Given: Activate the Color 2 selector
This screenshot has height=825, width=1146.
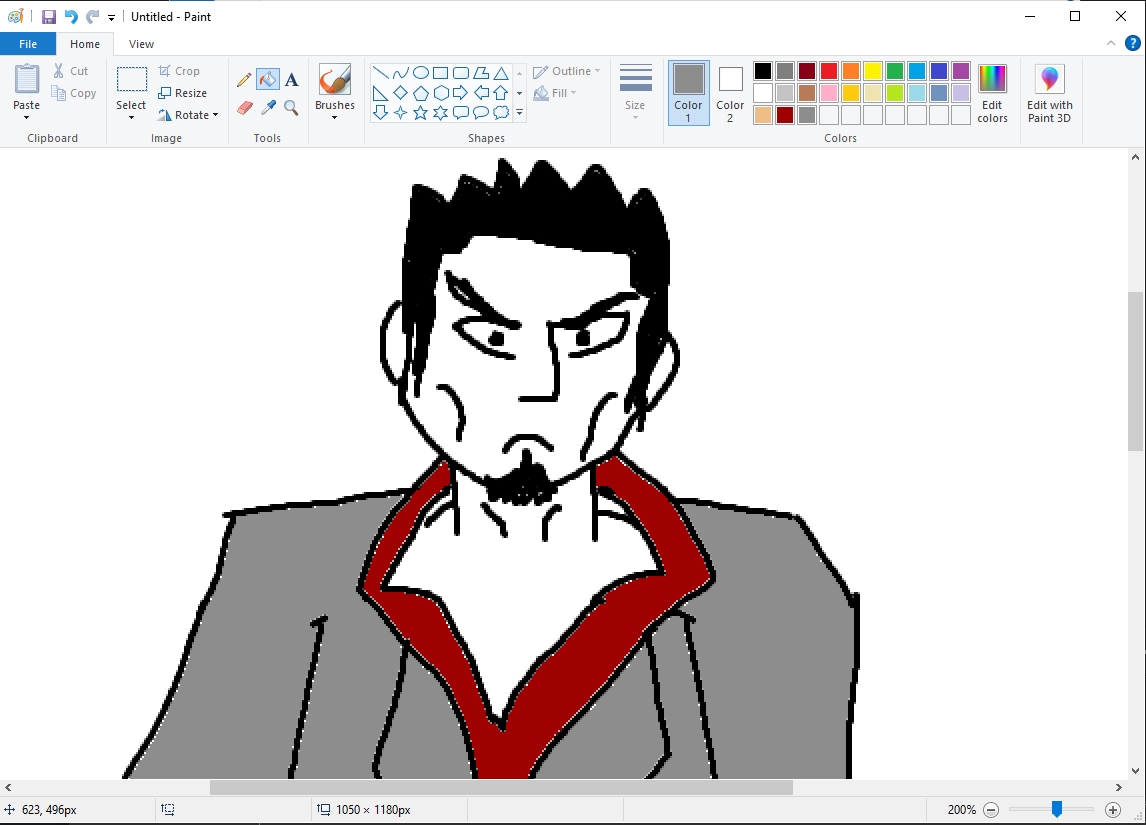Looking at the screenshot, I should 730,93.
